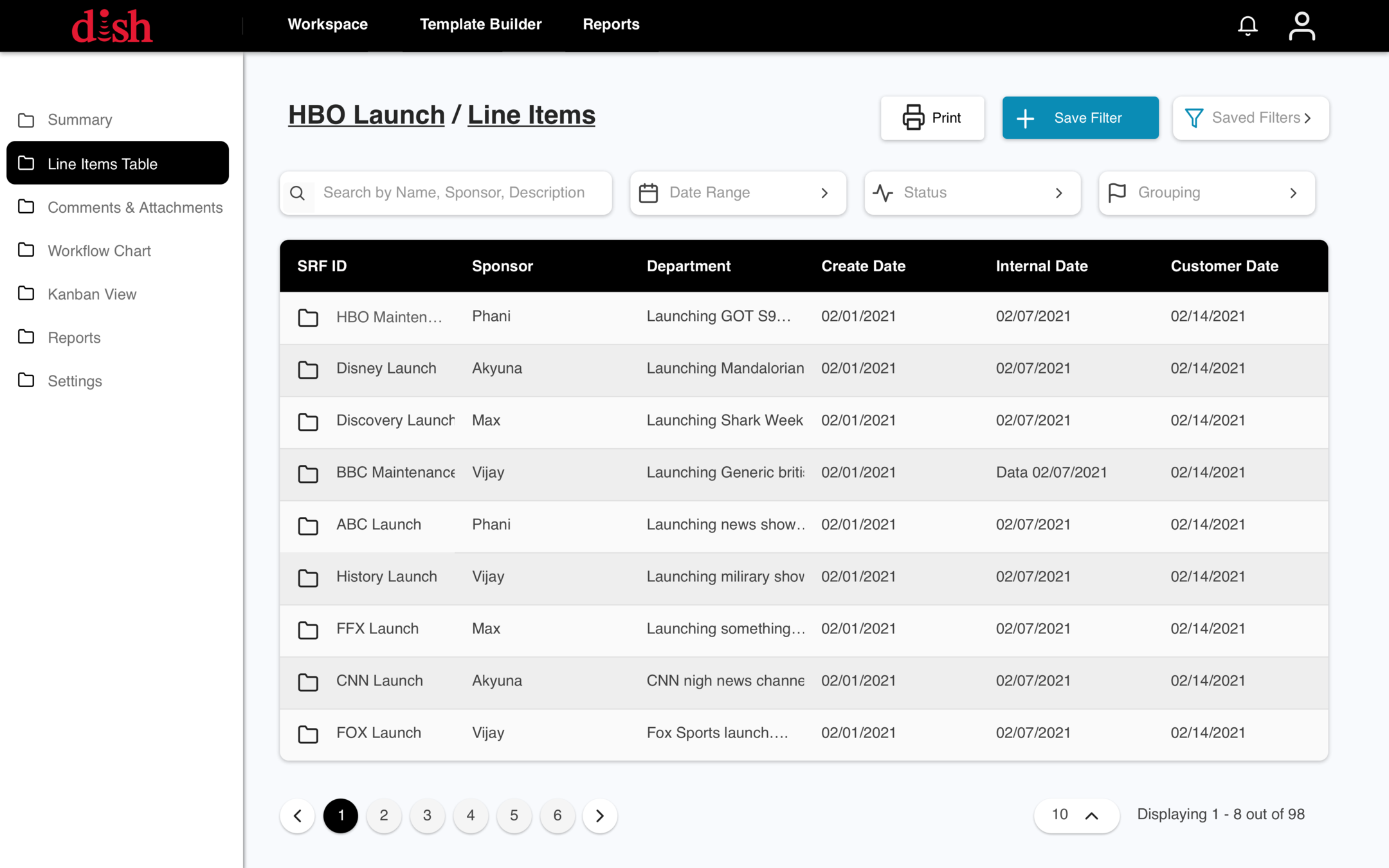
Task: Go to page 3 in pagination
Action: 427,815
